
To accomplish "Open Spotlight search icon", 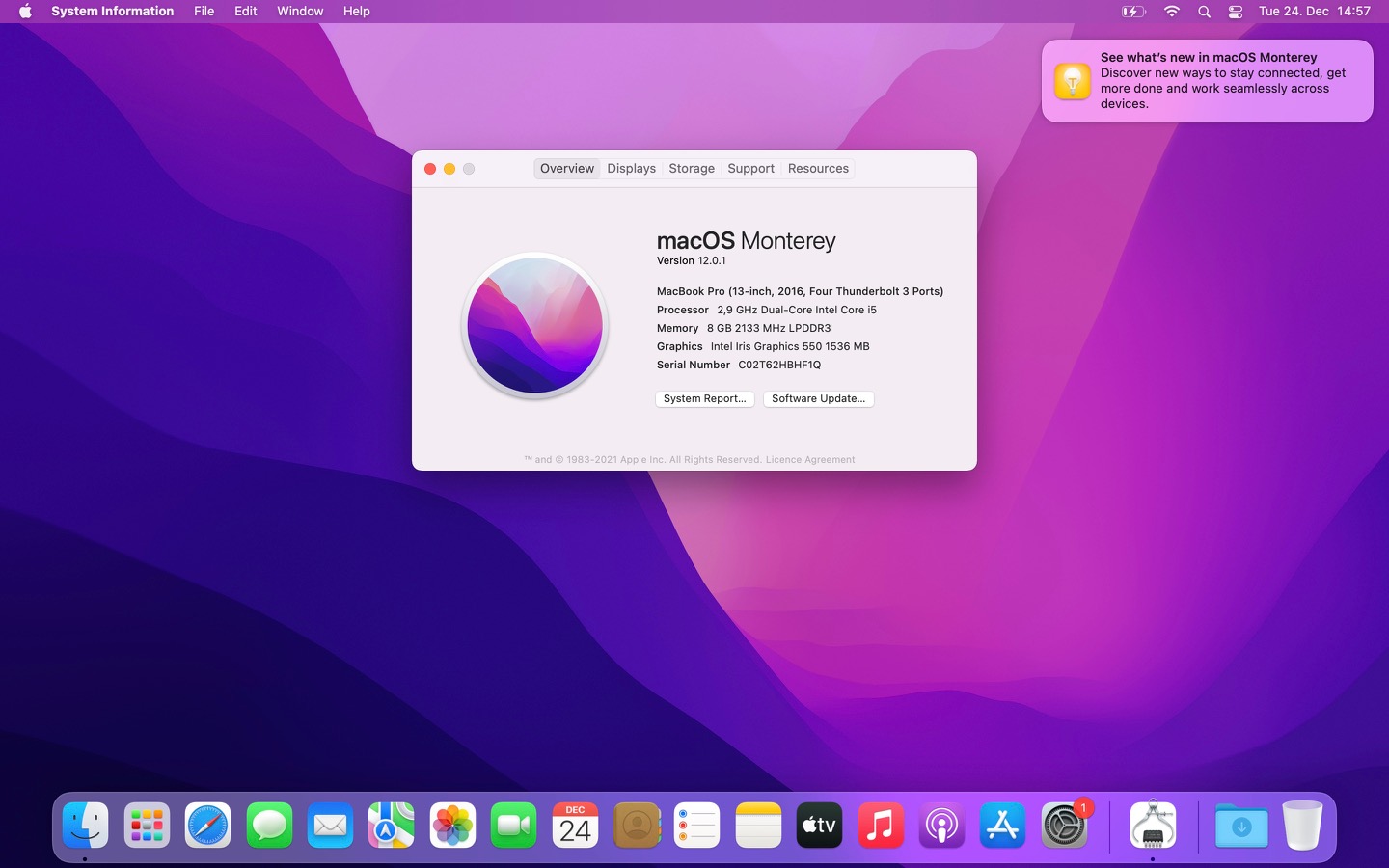I will [1204, 12].
